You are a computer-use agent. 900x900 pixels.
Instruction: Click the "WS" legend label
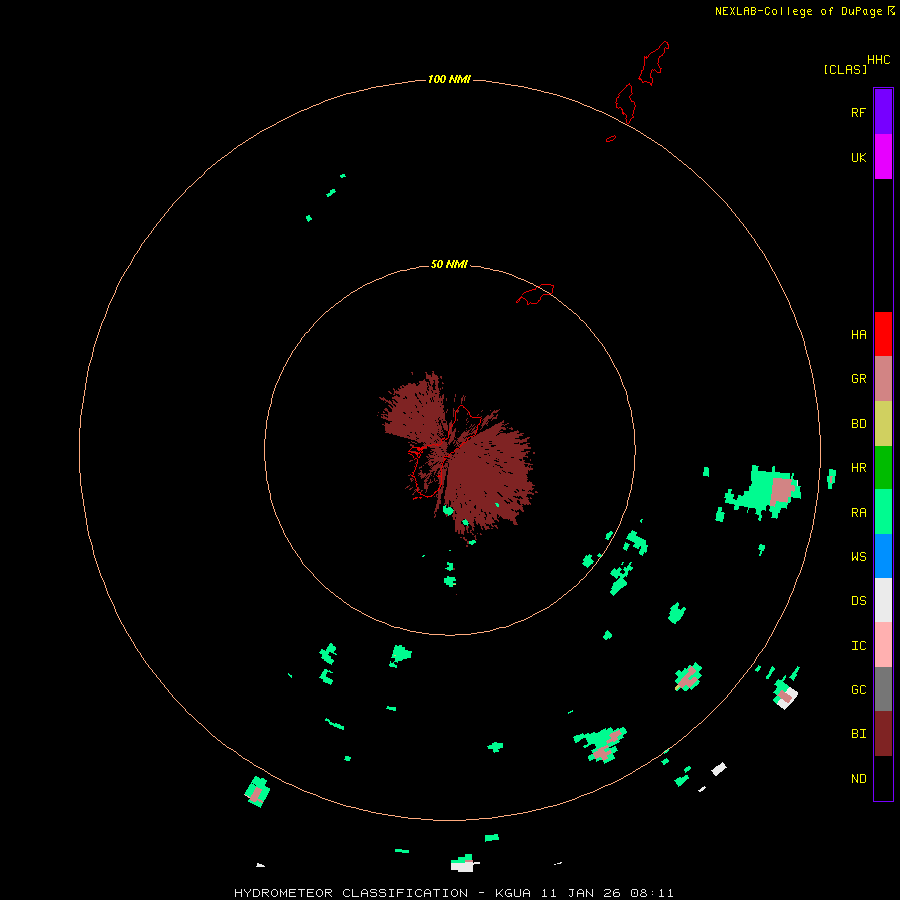tap(858, 556)
